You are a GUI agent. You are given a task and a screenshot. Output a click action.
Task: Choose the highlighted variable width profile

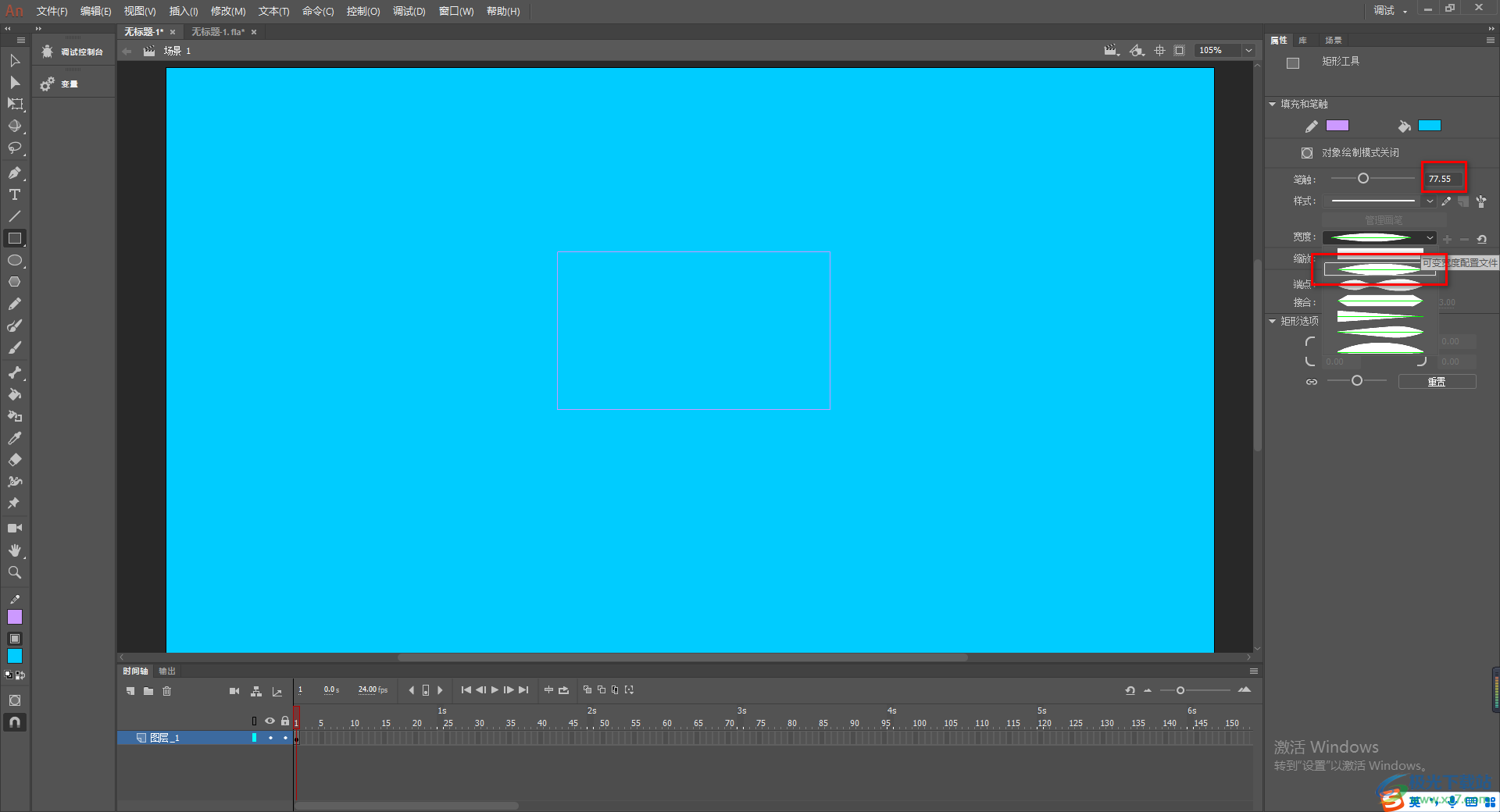tap(1380, 270)
